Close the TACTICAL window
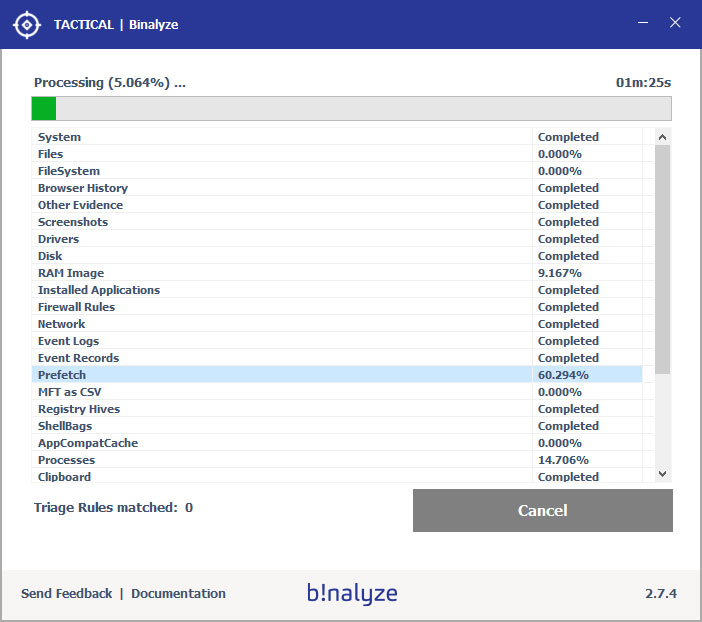 (x=675, y=22)
